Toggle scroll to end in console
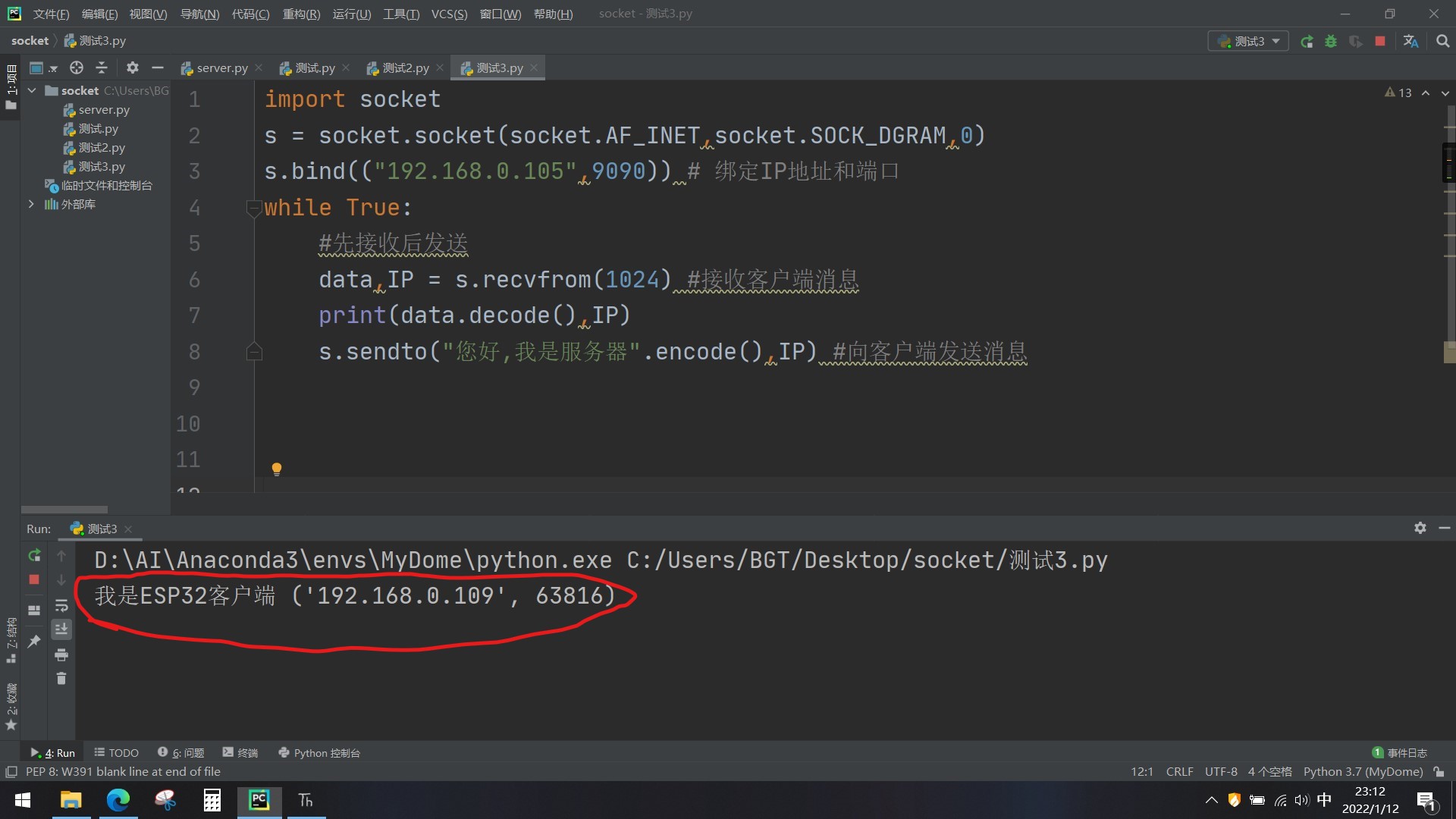 point(61,629)
